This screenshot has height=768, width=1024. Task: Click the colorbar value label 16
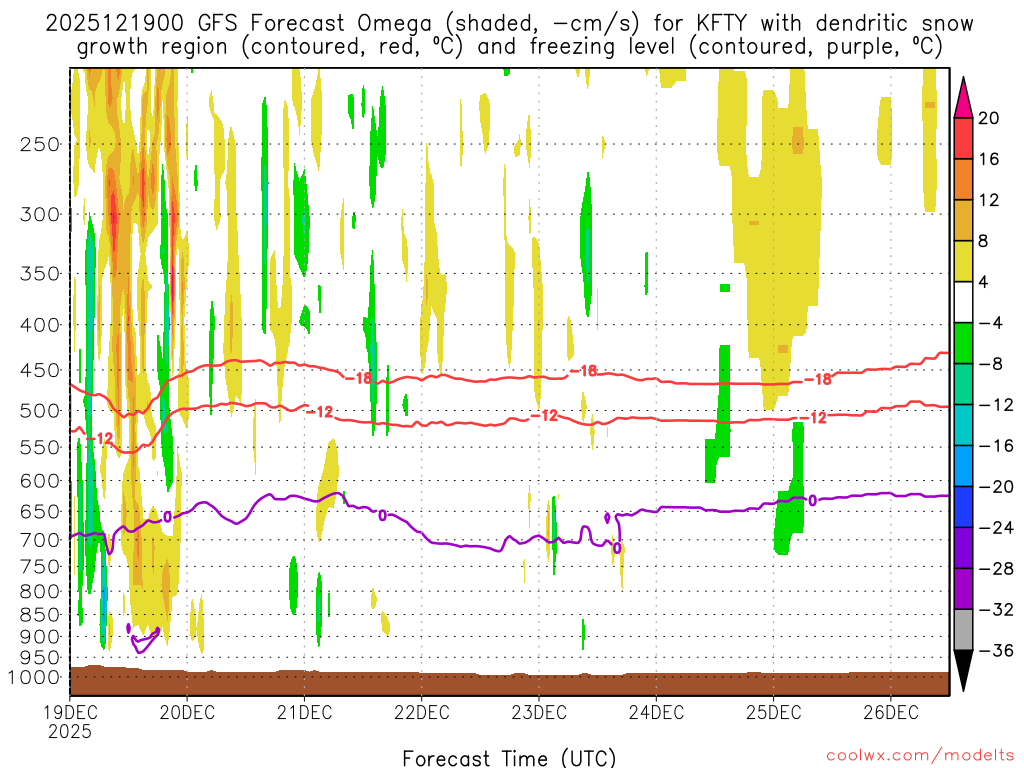tap(989, 159)
